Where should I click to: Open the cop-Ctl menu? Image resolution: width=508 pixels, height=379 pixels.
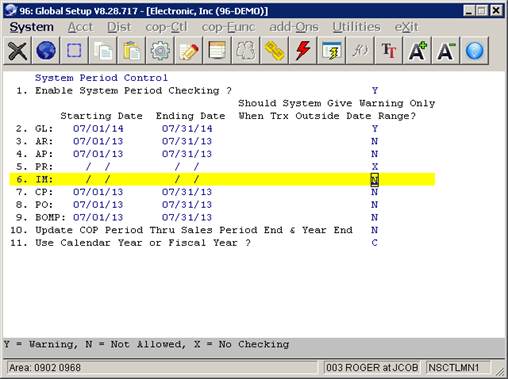pyautogui.click(x=166, y=27)
